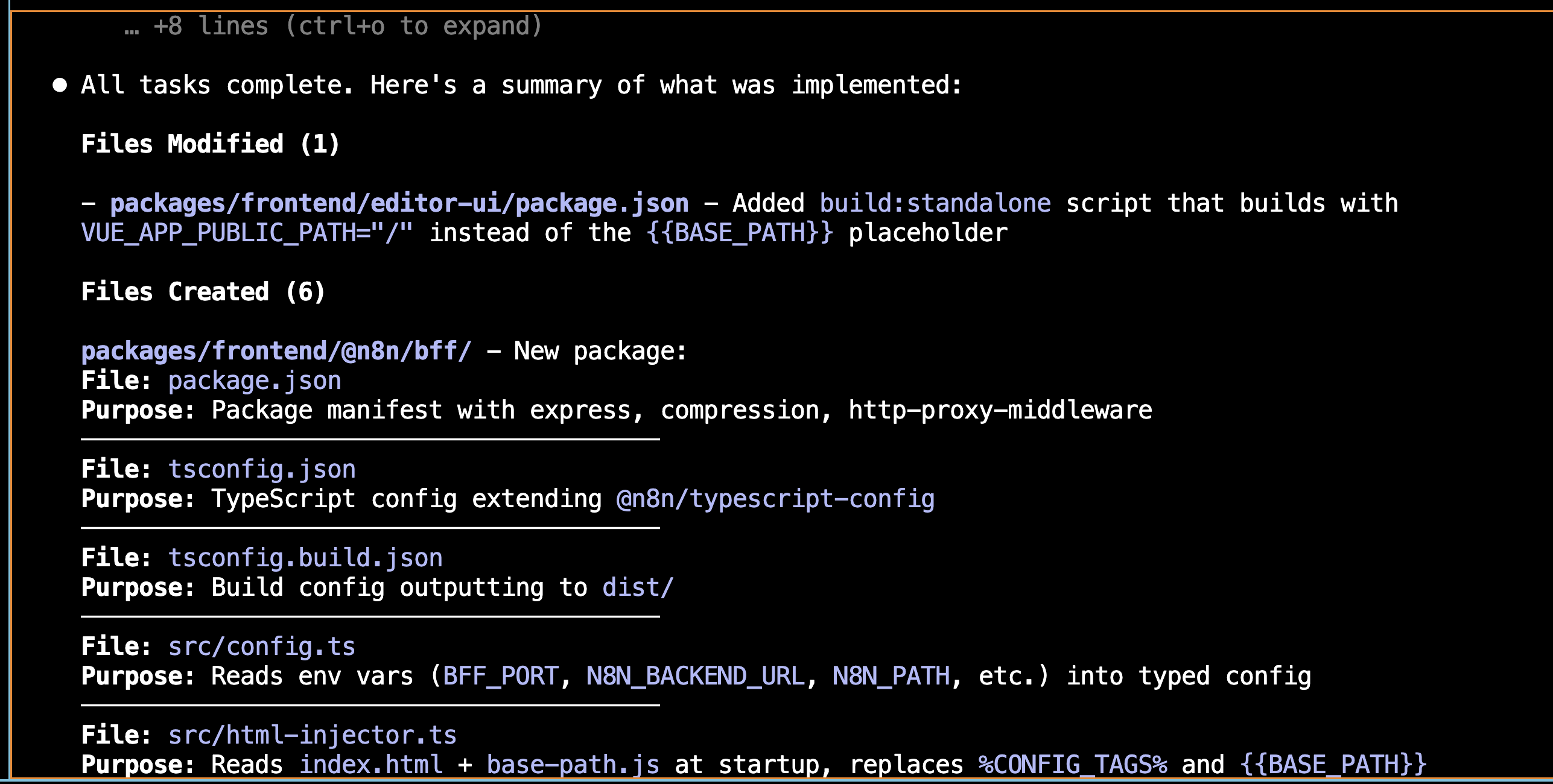Open the src/config.ts file name

coord(262,646)
